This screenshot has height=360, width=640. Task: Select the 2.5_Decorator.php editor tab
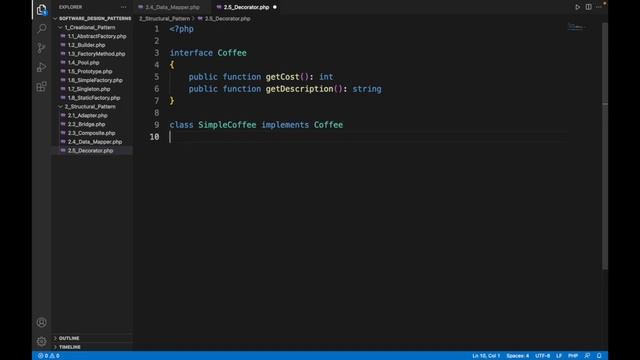click(246, 7)
